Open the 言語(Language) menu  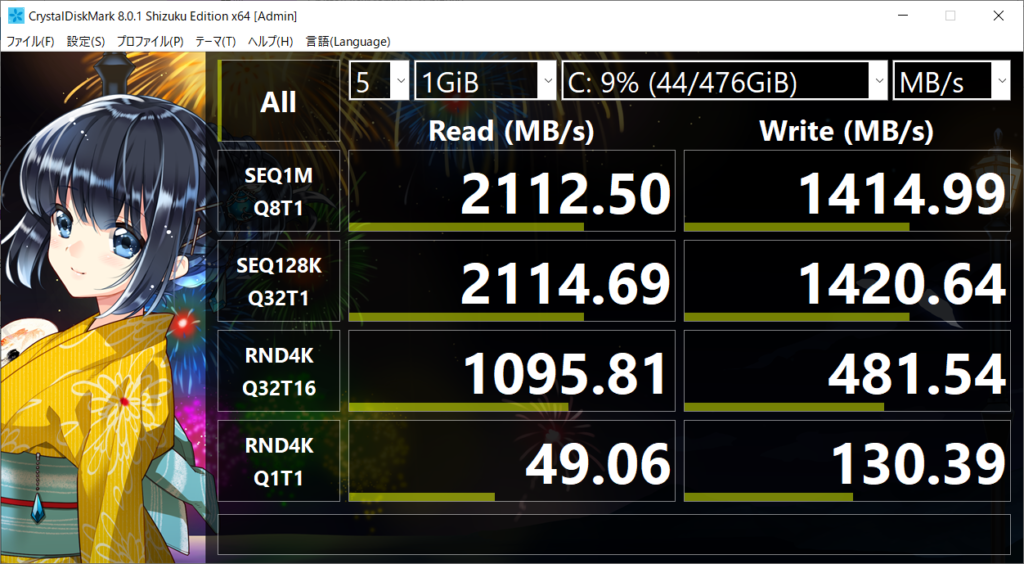tap(348, 42)
